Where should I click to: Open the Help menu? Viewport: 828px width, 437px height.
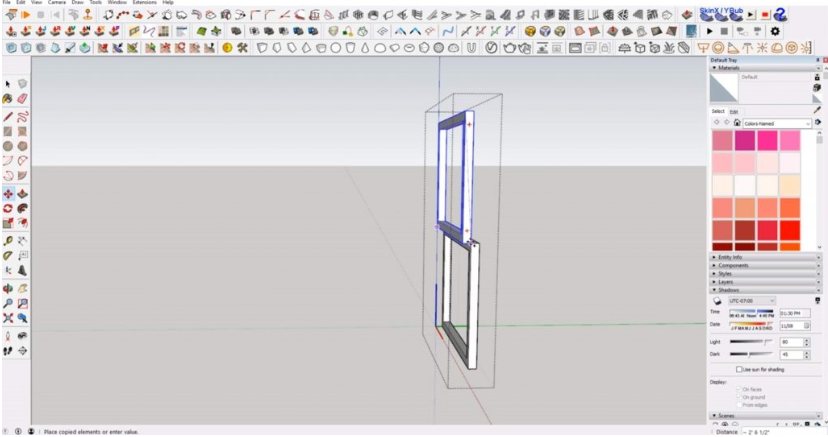[168, 3]
